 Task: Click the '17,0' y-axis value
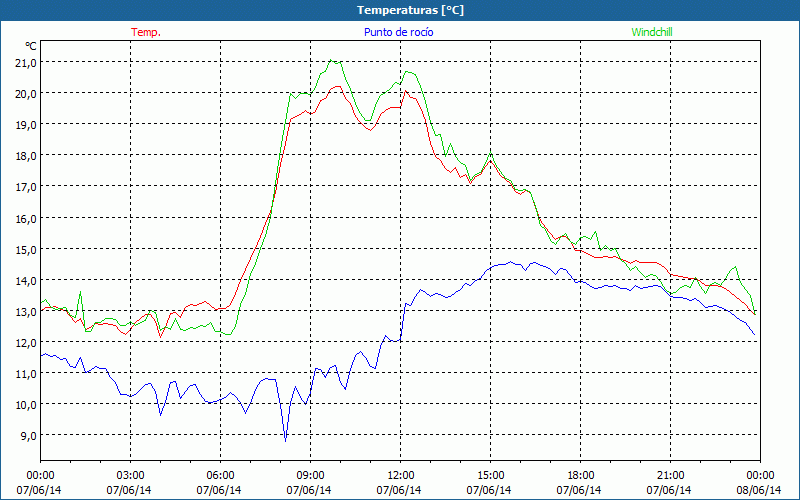(27, 187)
